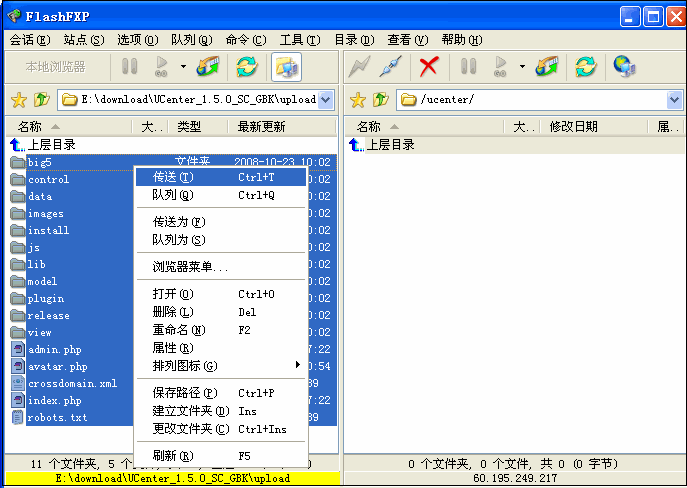The width and height of the screenshot is (687, 488).
Task: Click the globe switch-to-remote browser icon
Action: click(624, 67)
